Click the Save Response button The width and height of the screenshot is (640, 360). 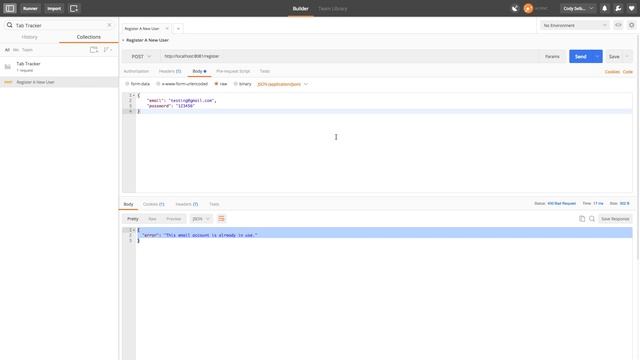pos(615,219)
